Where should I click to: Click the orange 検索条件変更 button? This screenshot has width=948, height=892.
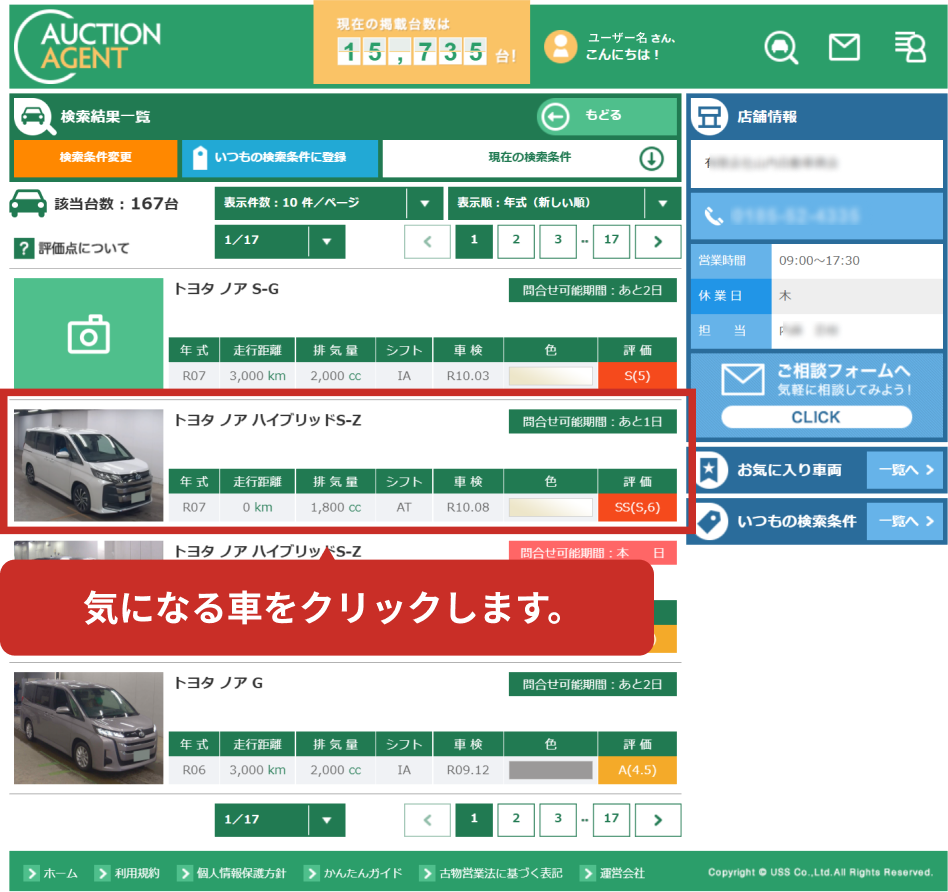coord(95,158)
